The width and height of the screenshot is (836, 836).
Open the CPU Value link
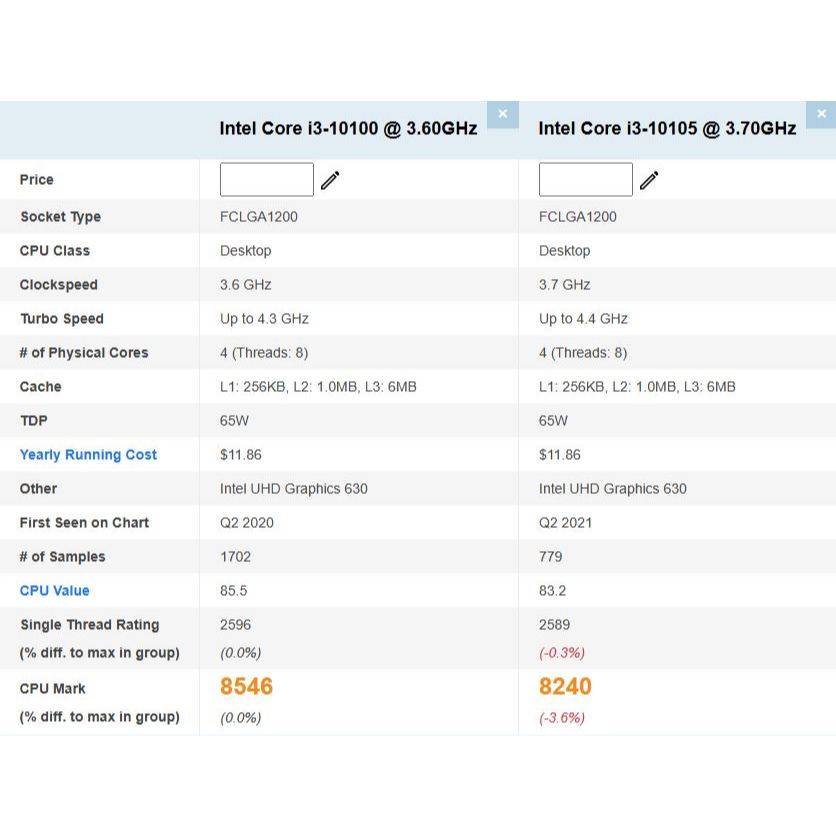[54, 591]
